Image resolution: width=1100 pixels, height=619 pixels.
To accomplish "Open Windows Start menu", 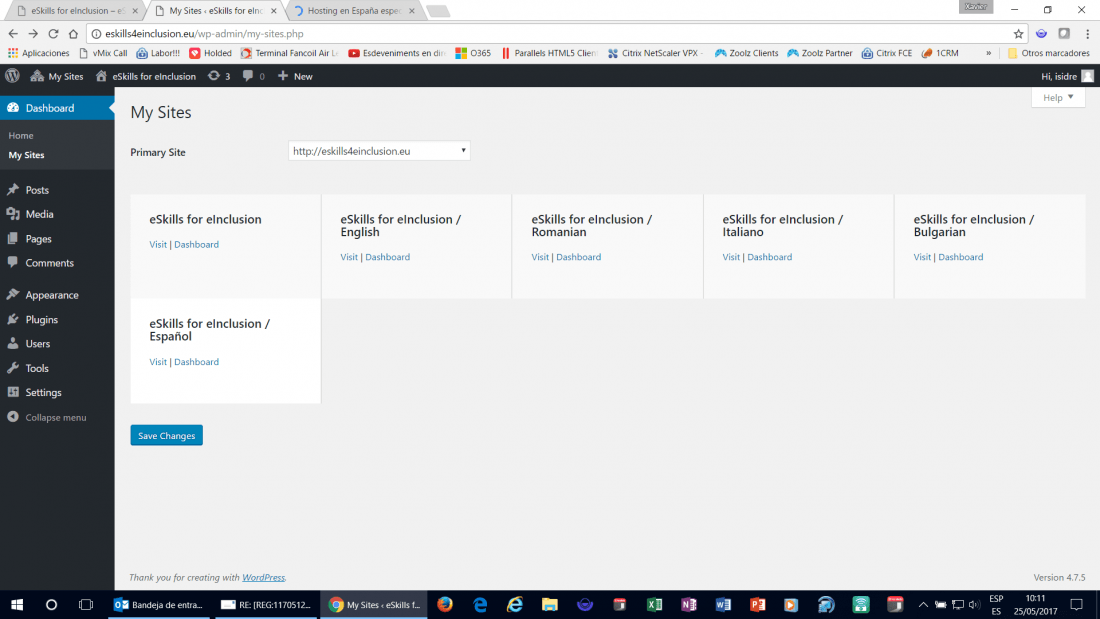I will tap(17, 604).
